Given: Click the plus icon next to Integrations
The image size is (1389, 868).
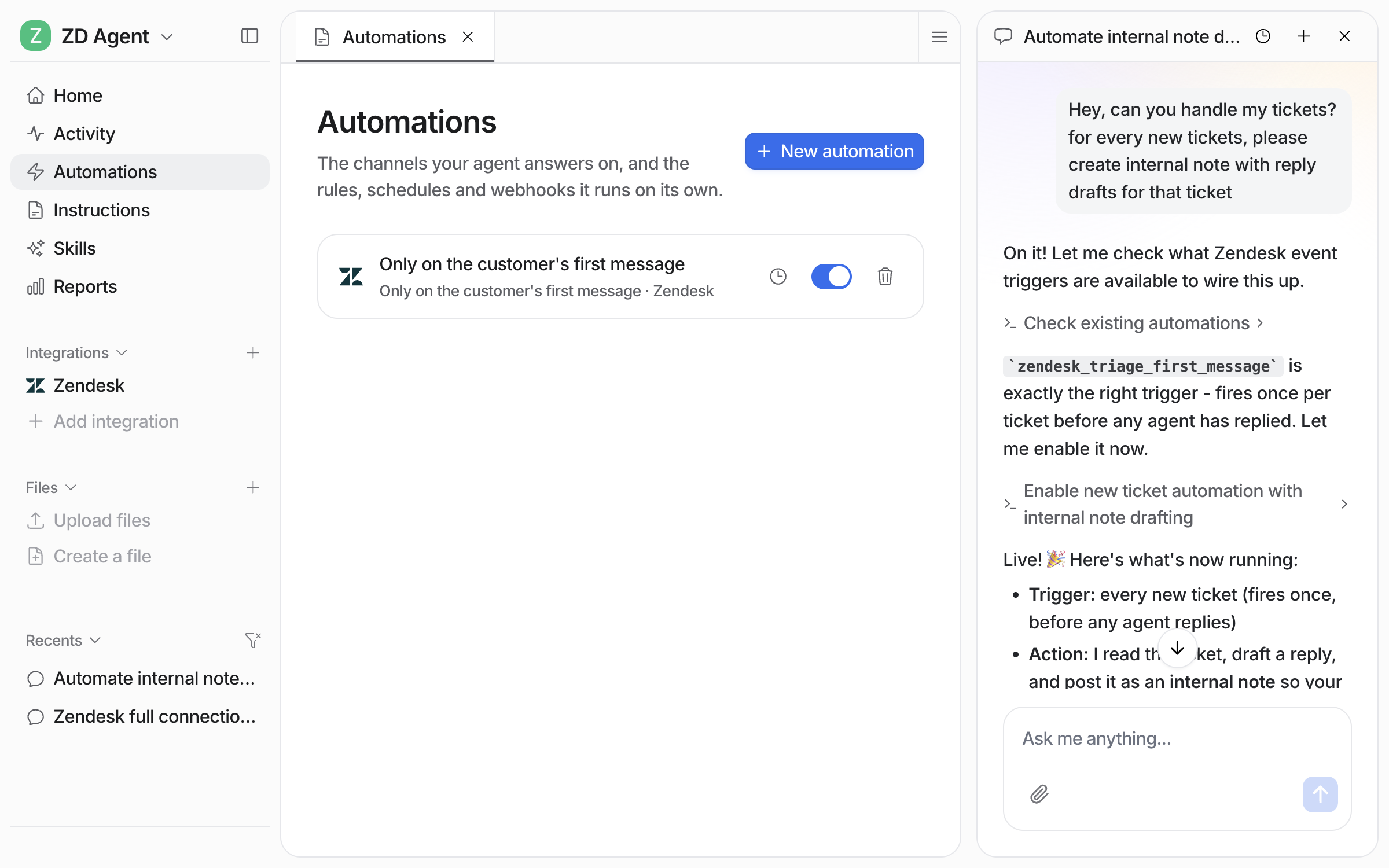Looking at the screenshot, I should click(x=253, y=353).
